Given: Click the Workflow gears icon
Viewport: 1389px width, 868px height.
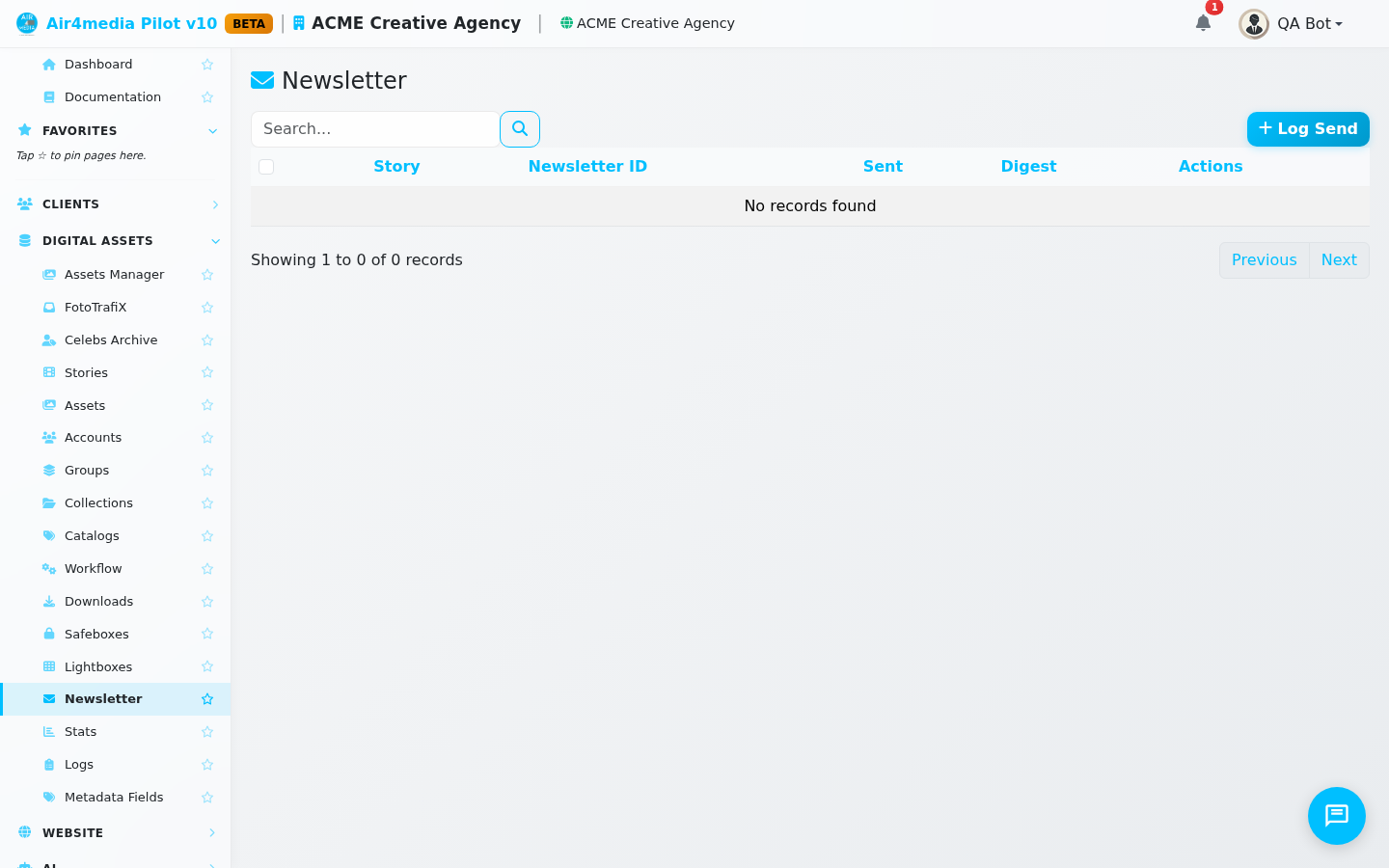Looking at the screenshot, I should (x=49, y=569).
